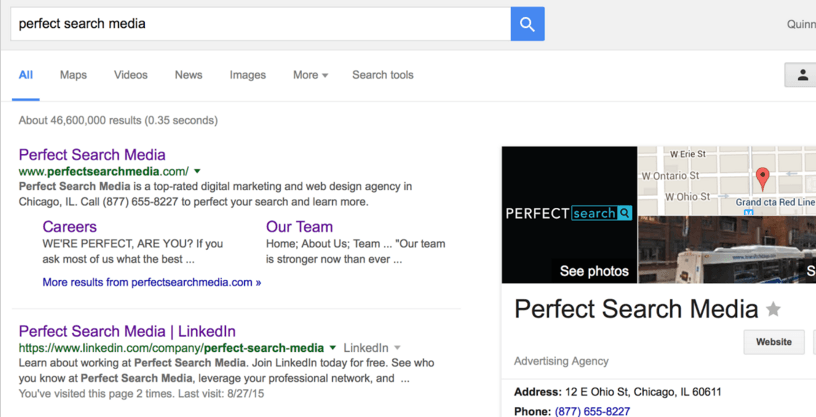Open the Our Team sitelink

tap(299, 227)
